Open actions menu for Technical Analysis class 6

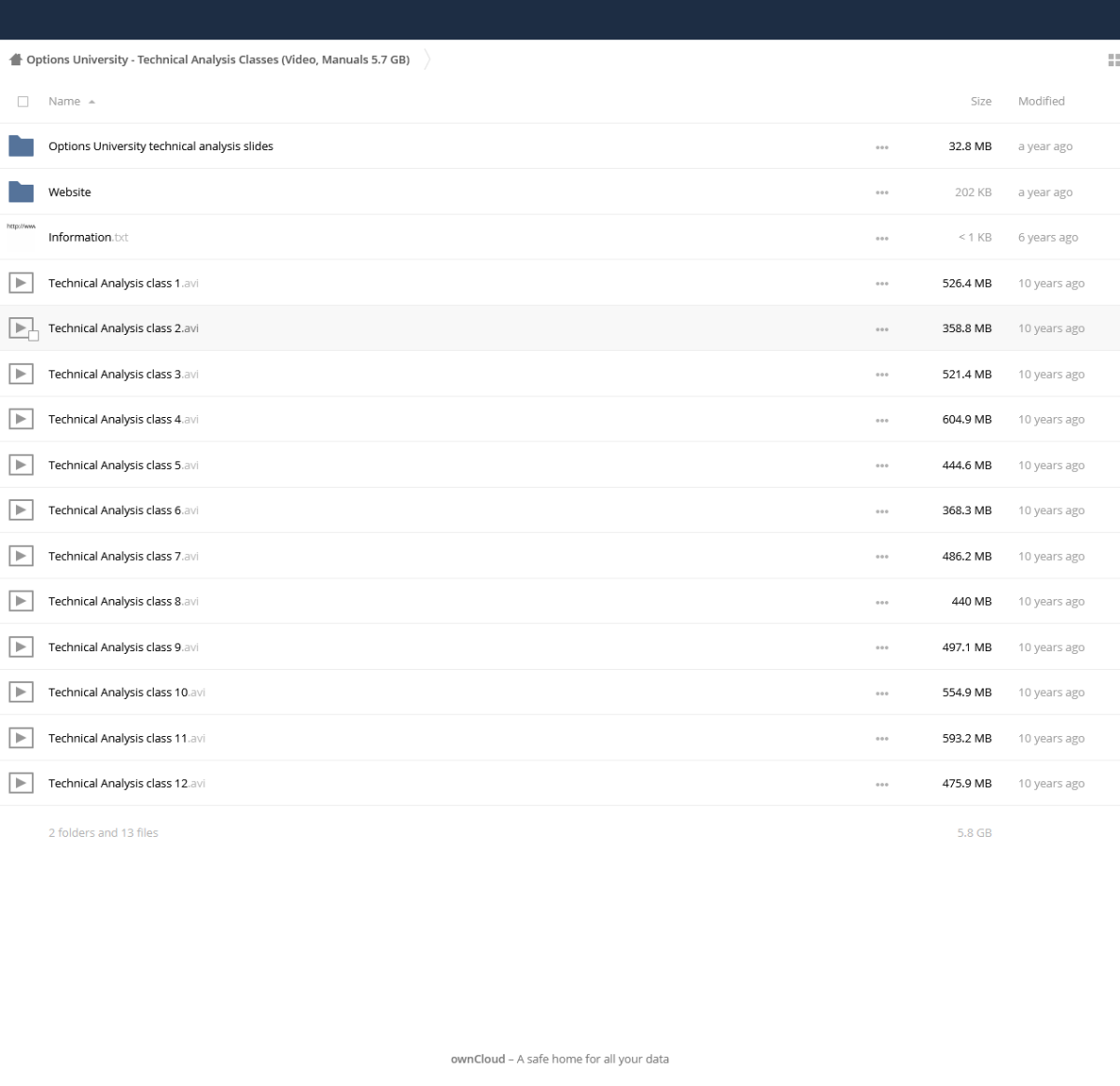(x=882, y=510)
